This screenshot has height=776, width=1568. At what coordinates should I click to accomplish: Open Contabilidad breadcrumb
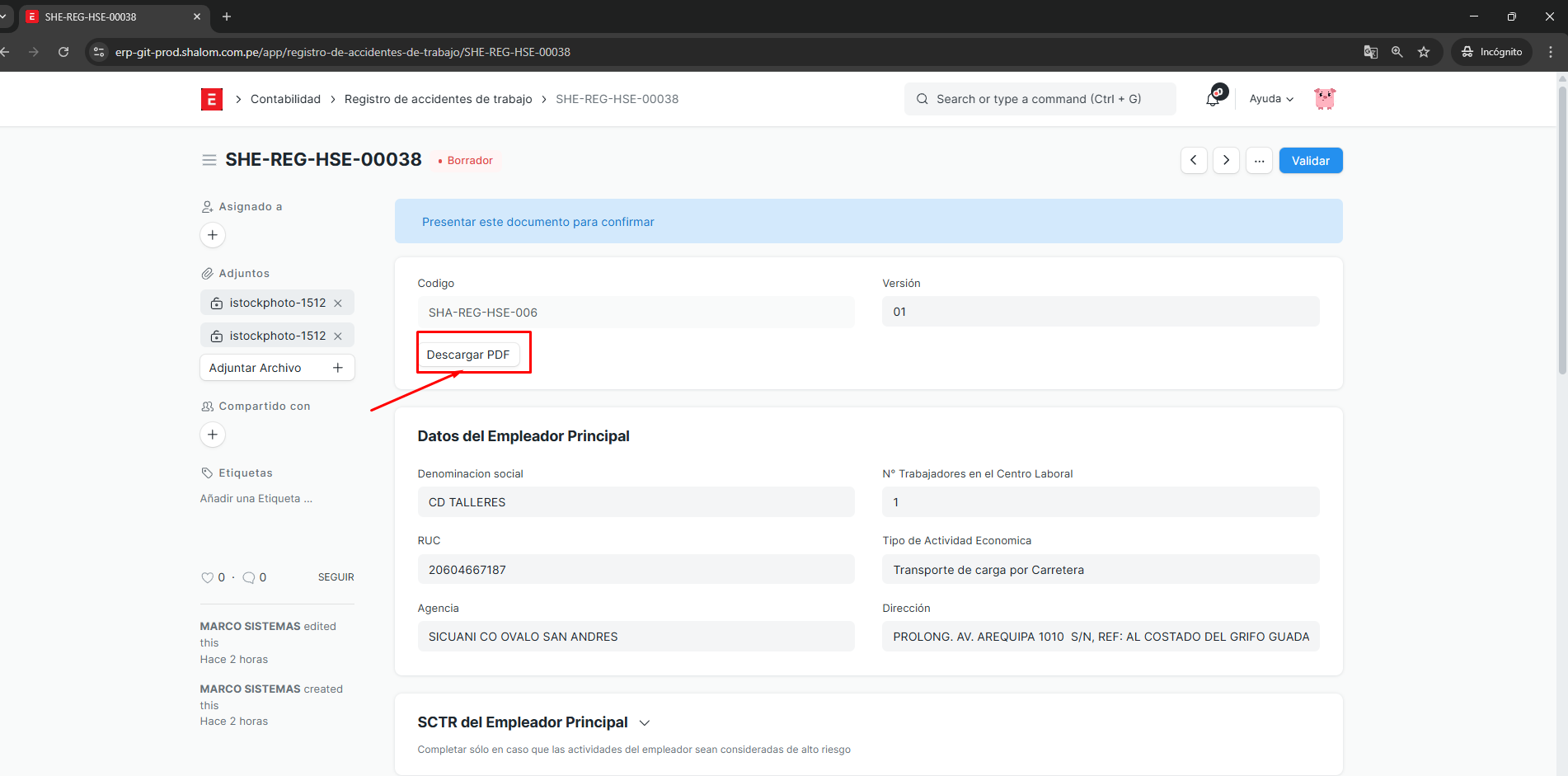pos(285,99)
